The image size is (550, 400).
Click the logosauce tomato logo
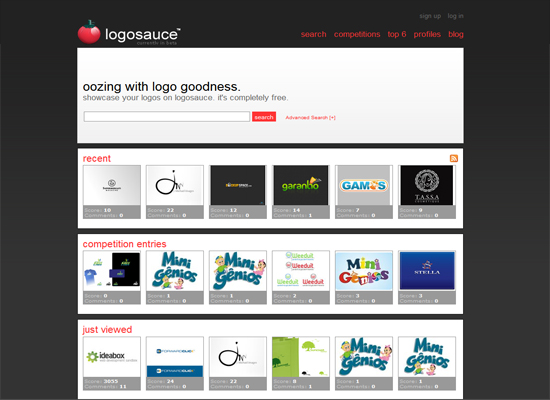coord(89,32)
